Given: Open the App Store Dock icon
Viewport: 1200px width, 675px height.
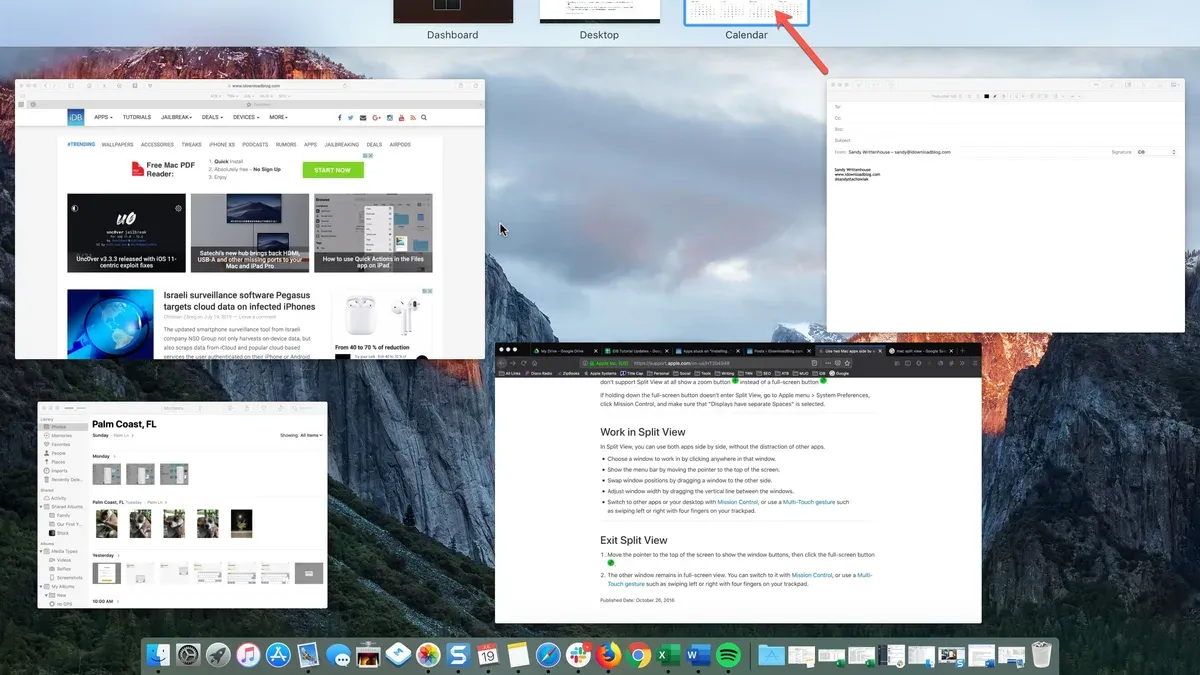Looking at the screenshot, I should [x=278, y=655].
